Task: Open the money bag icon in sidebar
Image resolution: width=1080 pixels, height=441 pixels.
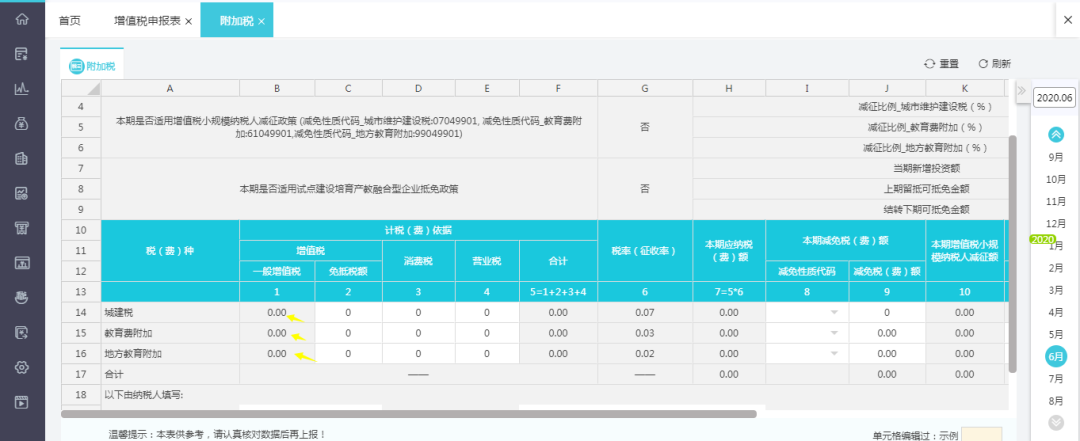Action: click(21, 123)
